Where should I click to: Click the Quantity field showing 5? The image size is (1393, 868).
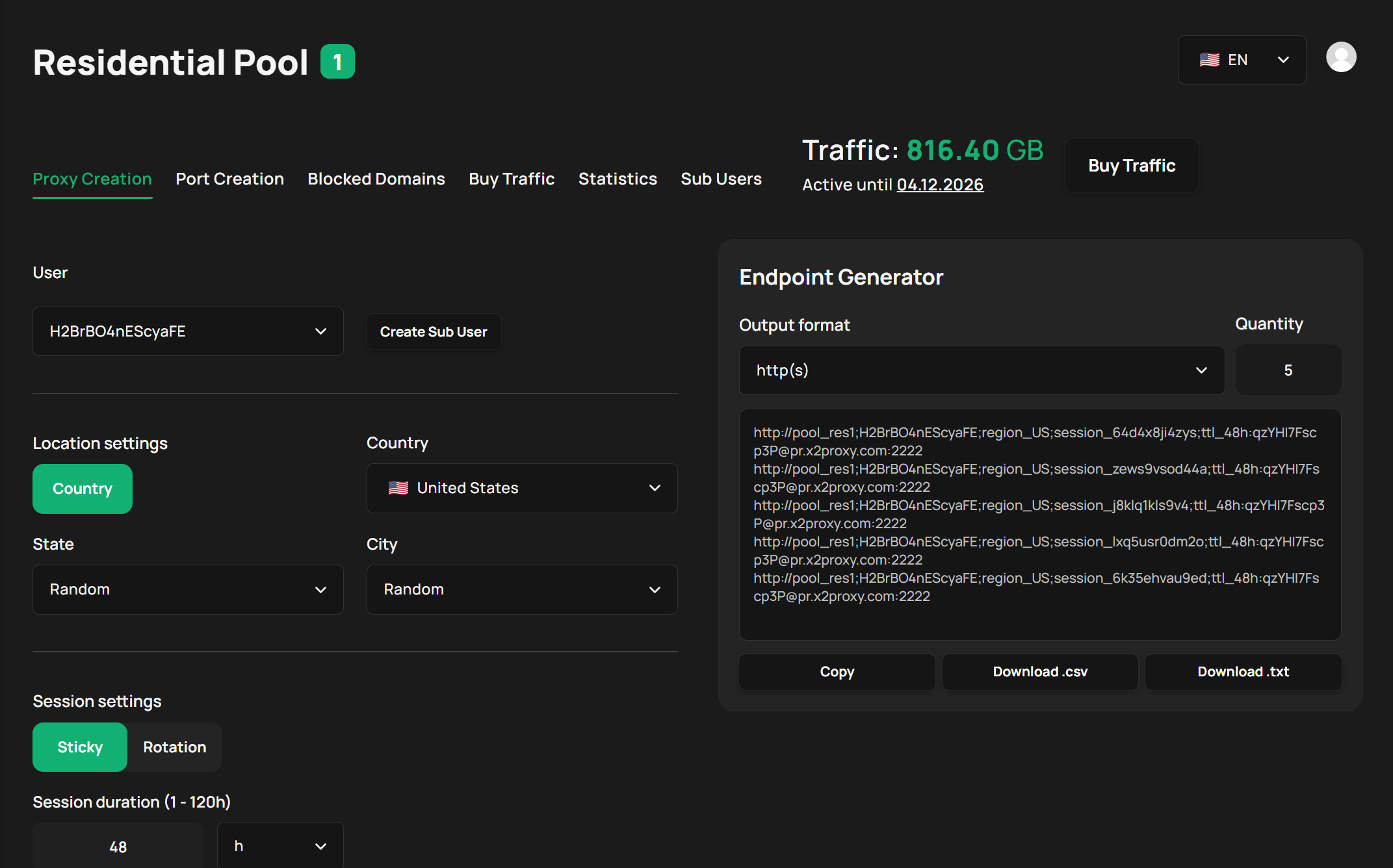point(1288,370)
